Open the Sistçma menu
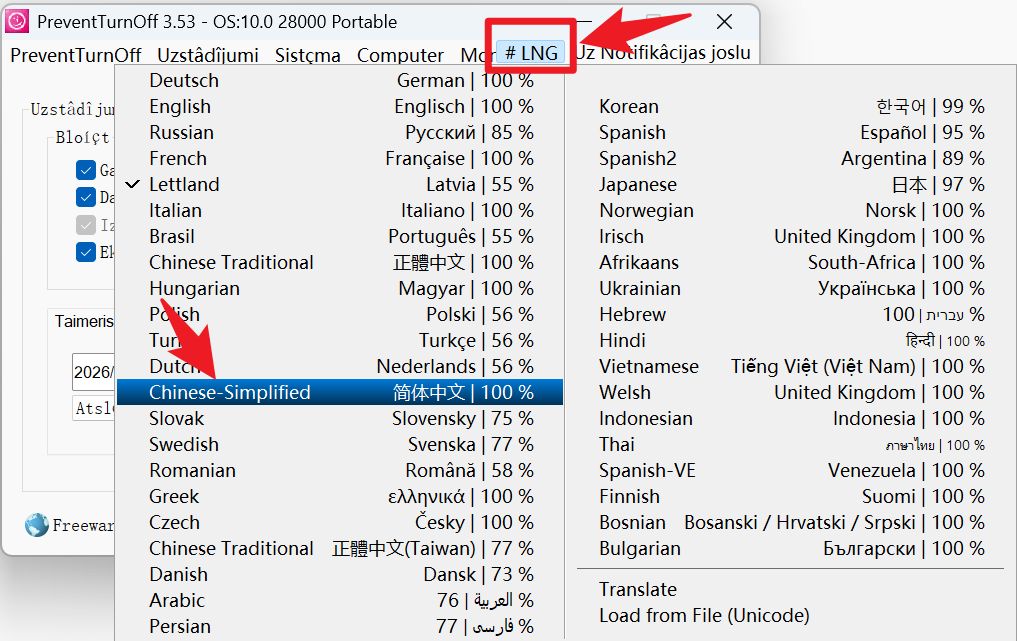The height and width of the screenshot is (641, 1017). pyautogui.click(x=308, y=55)
